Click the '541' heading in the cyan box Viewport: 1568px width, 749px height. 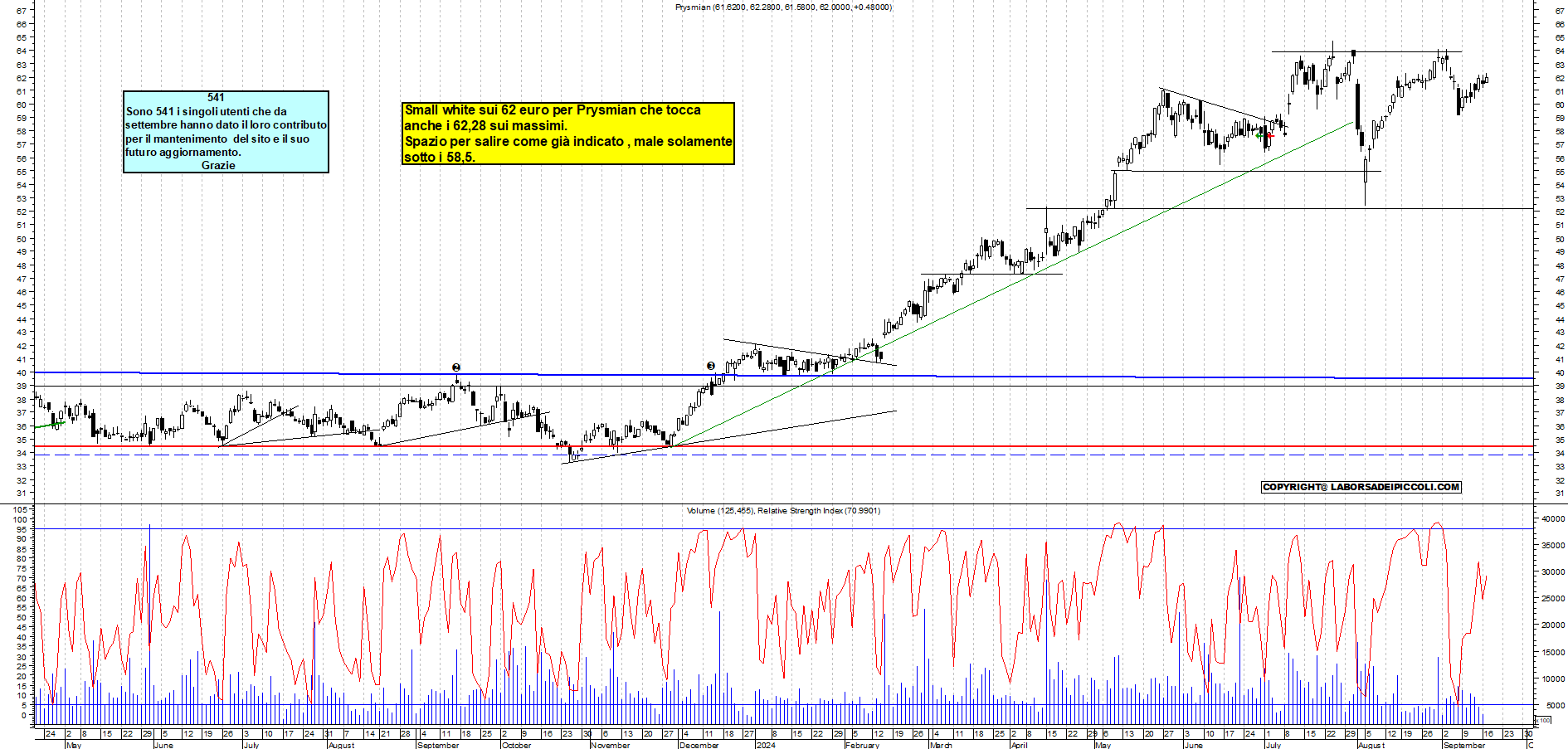click(216, 97)
